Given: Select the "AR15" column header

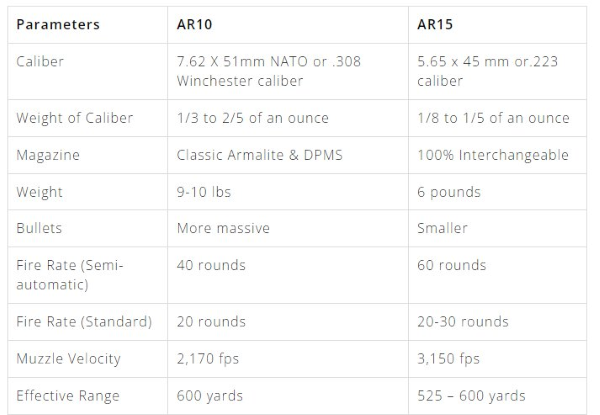Looking at the screenshot, I should tap(436, 24).
